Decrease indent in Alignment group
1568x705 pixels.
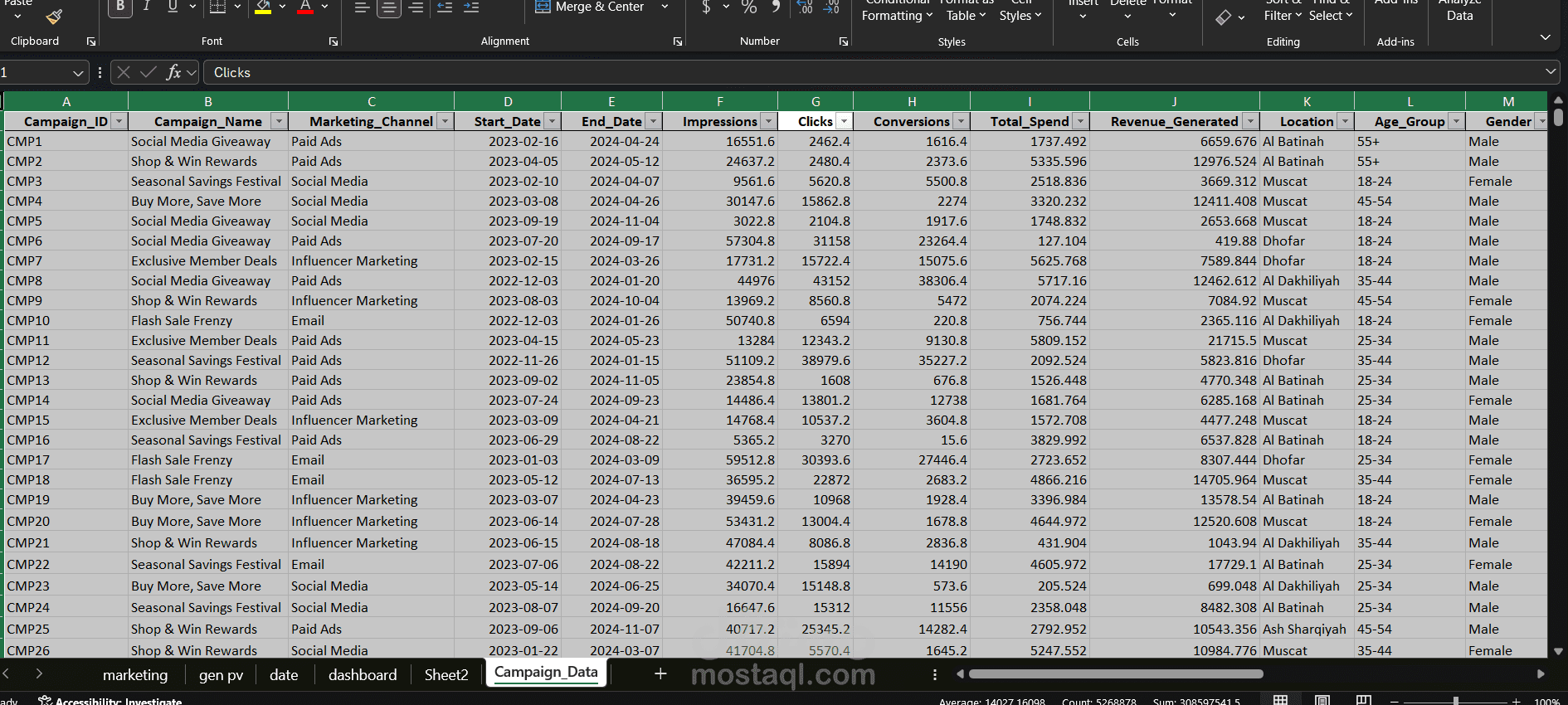pyautogui.click(x=445, y=7)
